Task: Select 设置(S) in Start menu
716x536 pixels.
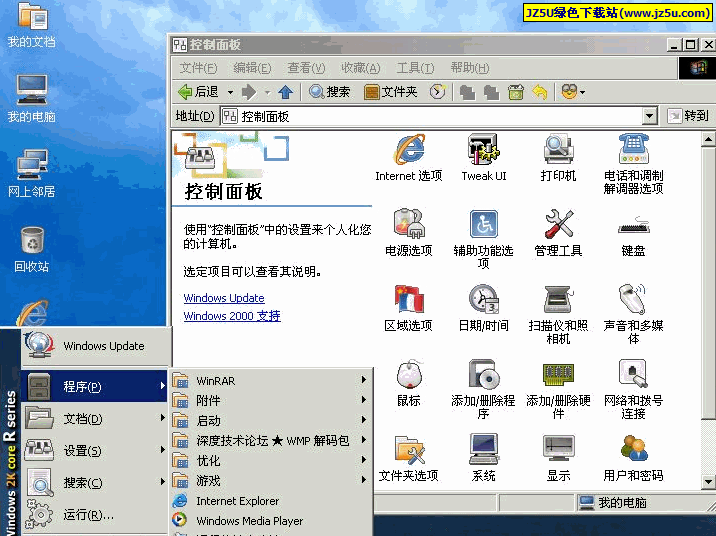Action: [94, 450]
